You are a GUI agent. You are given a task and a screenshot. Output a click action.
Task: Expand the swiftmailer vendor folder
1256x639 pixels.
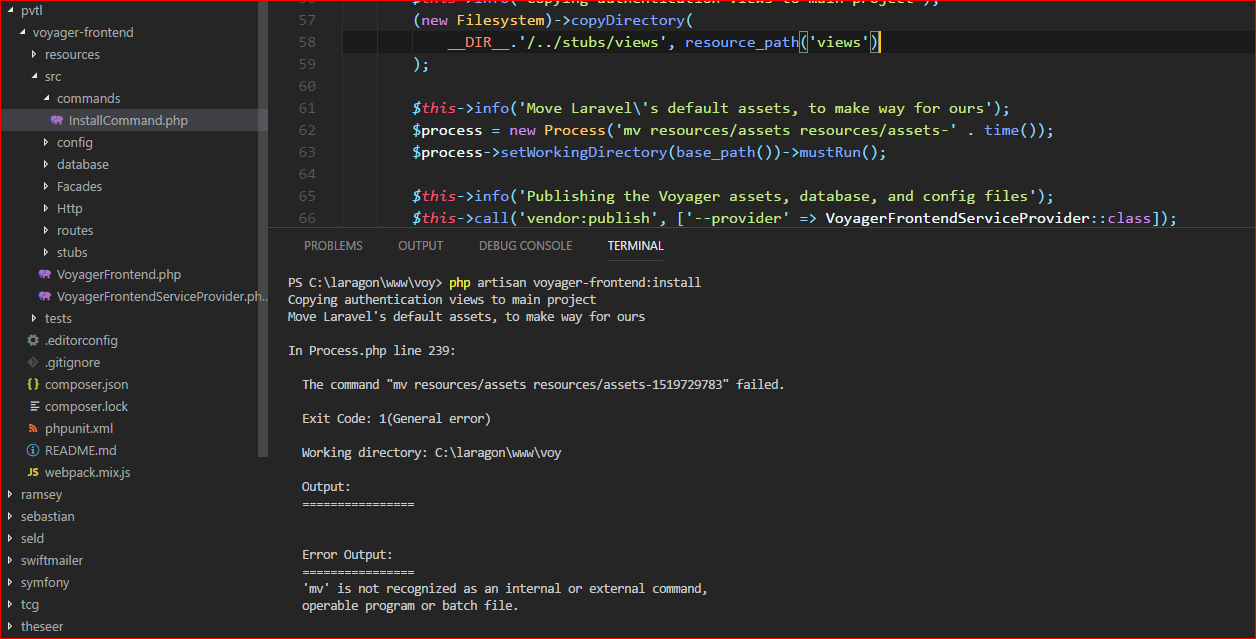11,560
